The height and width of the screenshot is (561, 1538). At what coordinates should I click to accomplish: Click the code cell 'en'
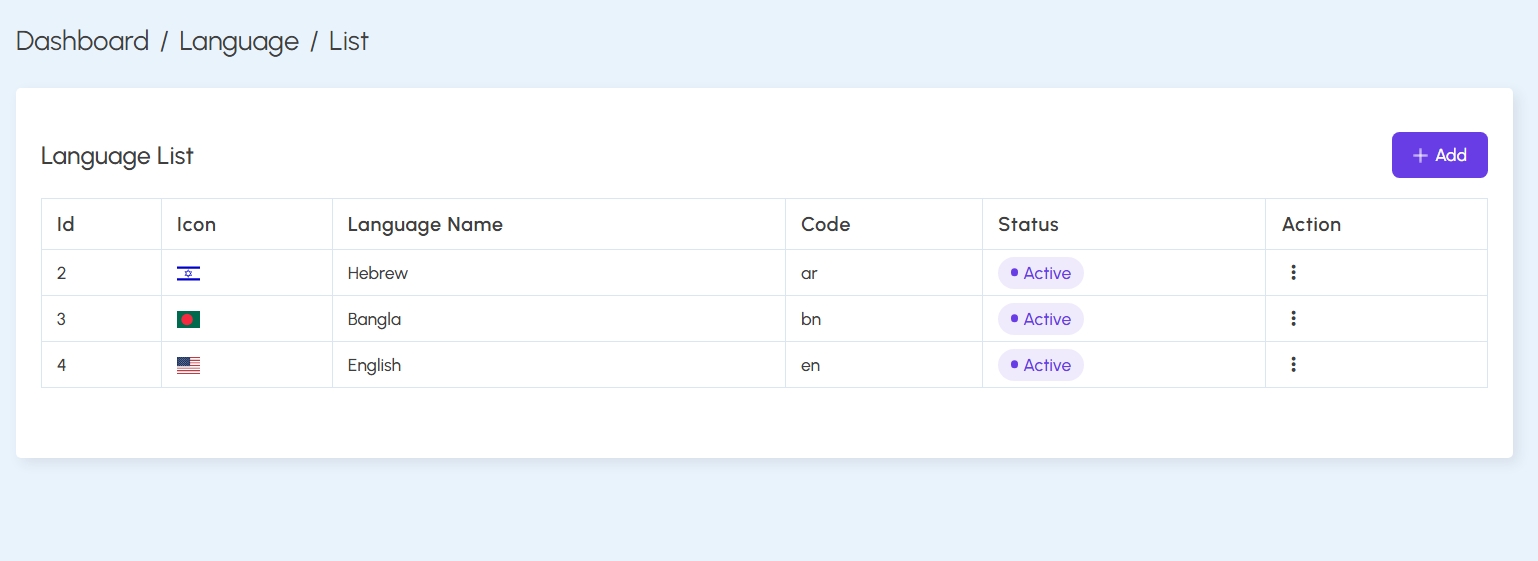point(884,365)
